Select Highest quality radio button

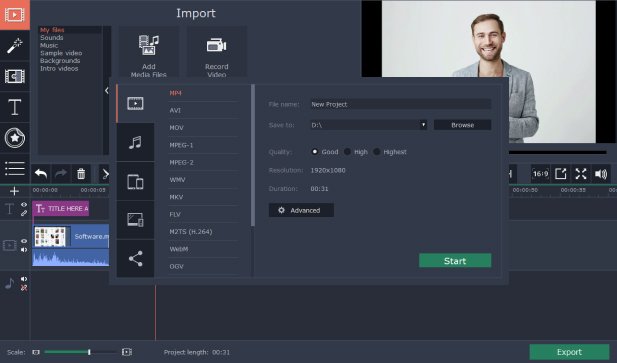click(377, 151)
